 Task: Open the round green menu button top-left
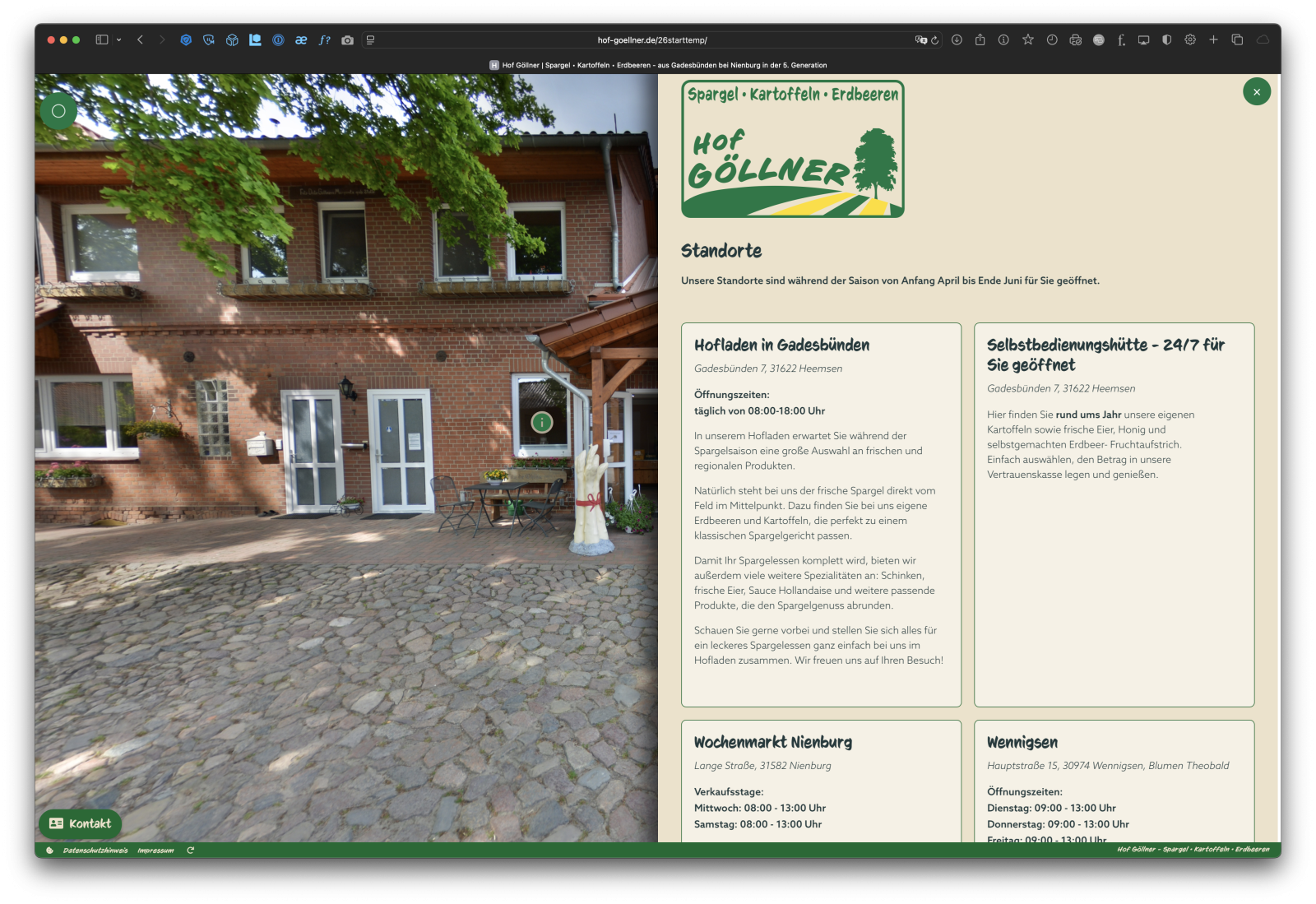[x=58, y=111]
